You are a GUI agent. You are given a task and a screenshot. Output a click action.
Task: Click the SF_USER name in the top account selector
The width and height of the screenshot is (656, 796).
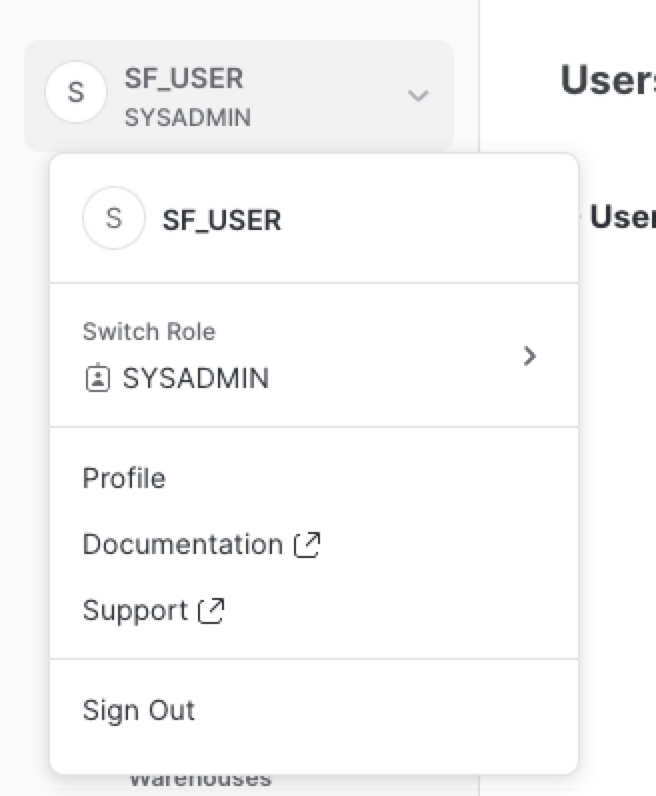point(184,78)
